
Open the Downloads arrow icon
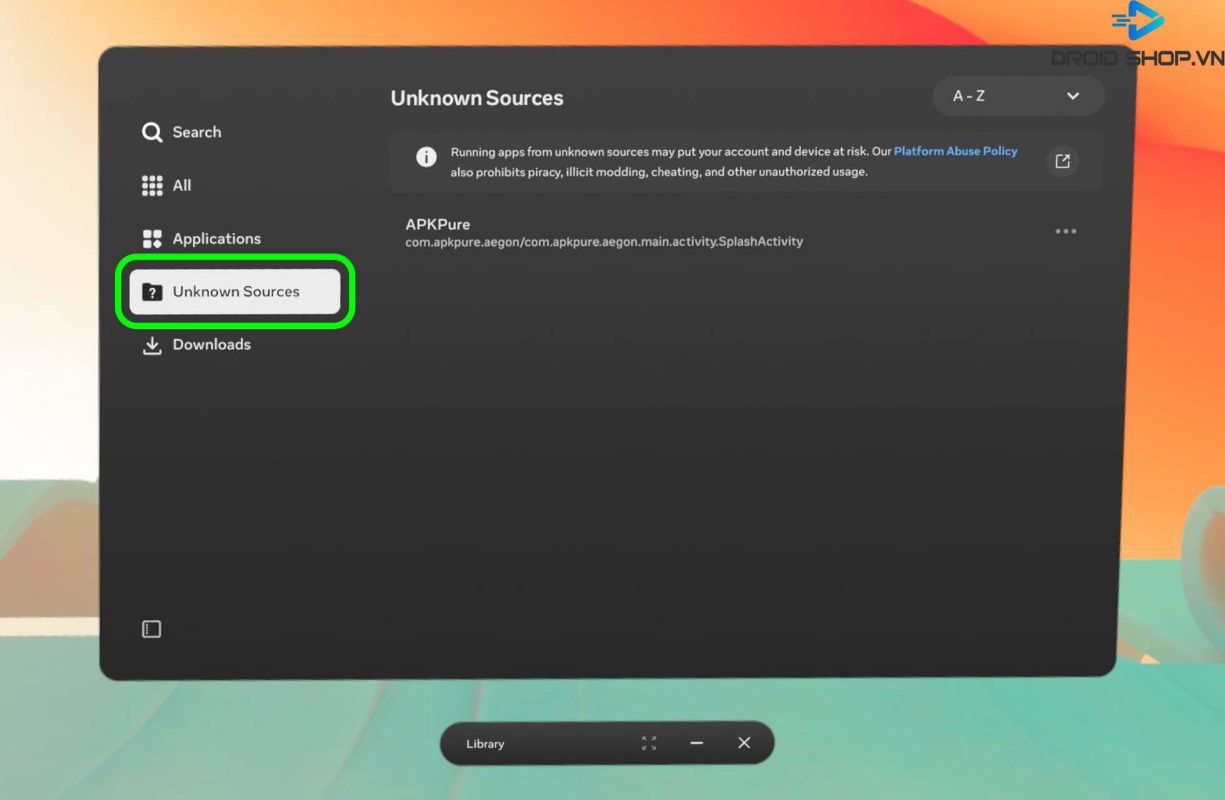(x=152, y=345)
